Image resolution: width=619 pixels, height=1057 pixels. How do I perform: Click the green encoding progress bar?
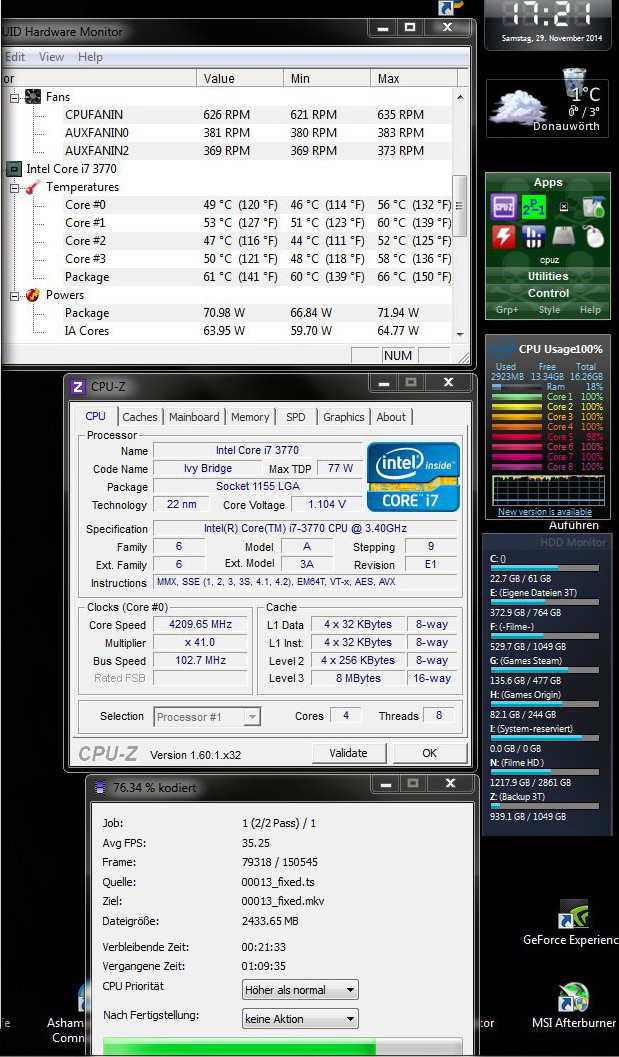point(283,1047)
